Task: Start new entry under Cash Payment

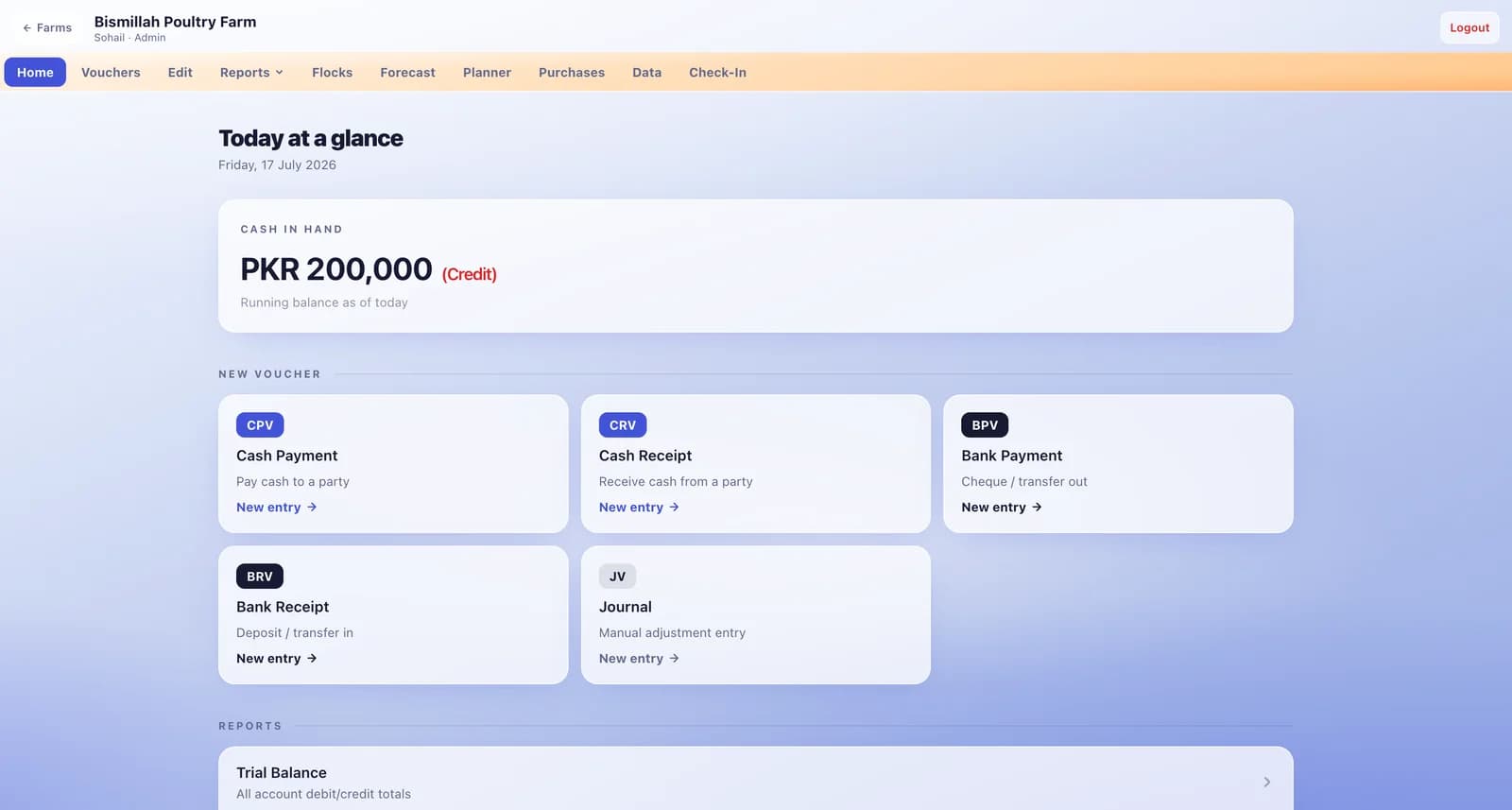Action: pos(277,508)
